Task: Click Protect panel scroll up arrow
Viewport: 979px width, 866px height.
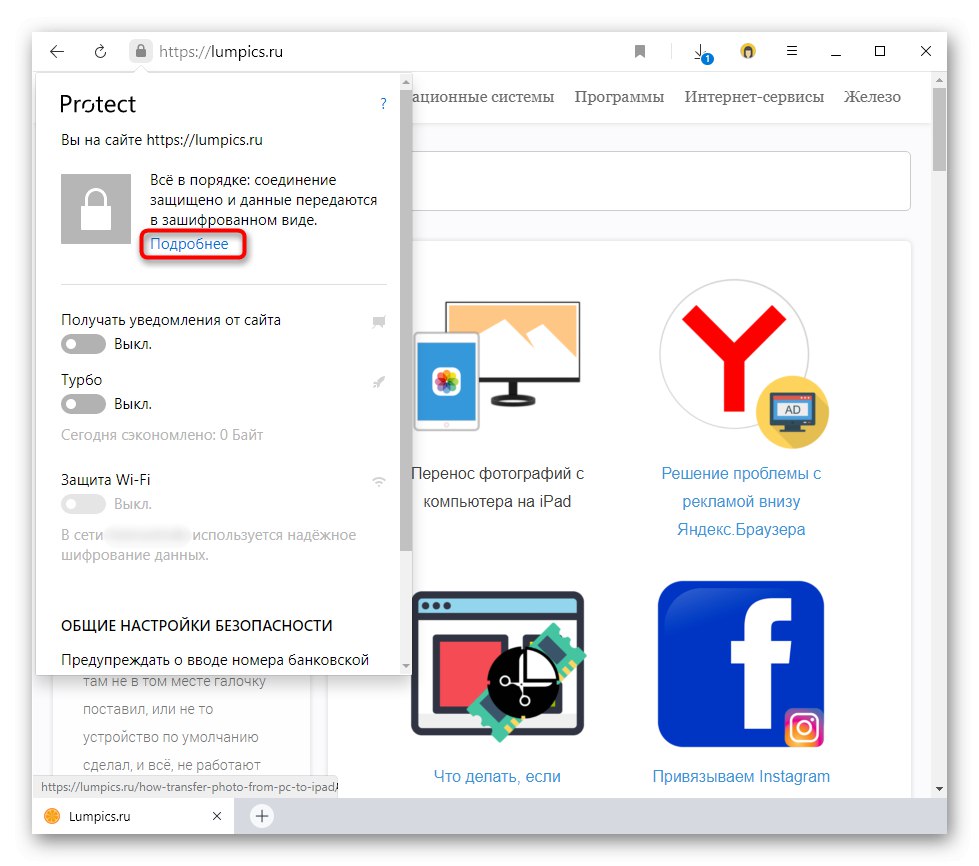Action: [x=406, y=82]
